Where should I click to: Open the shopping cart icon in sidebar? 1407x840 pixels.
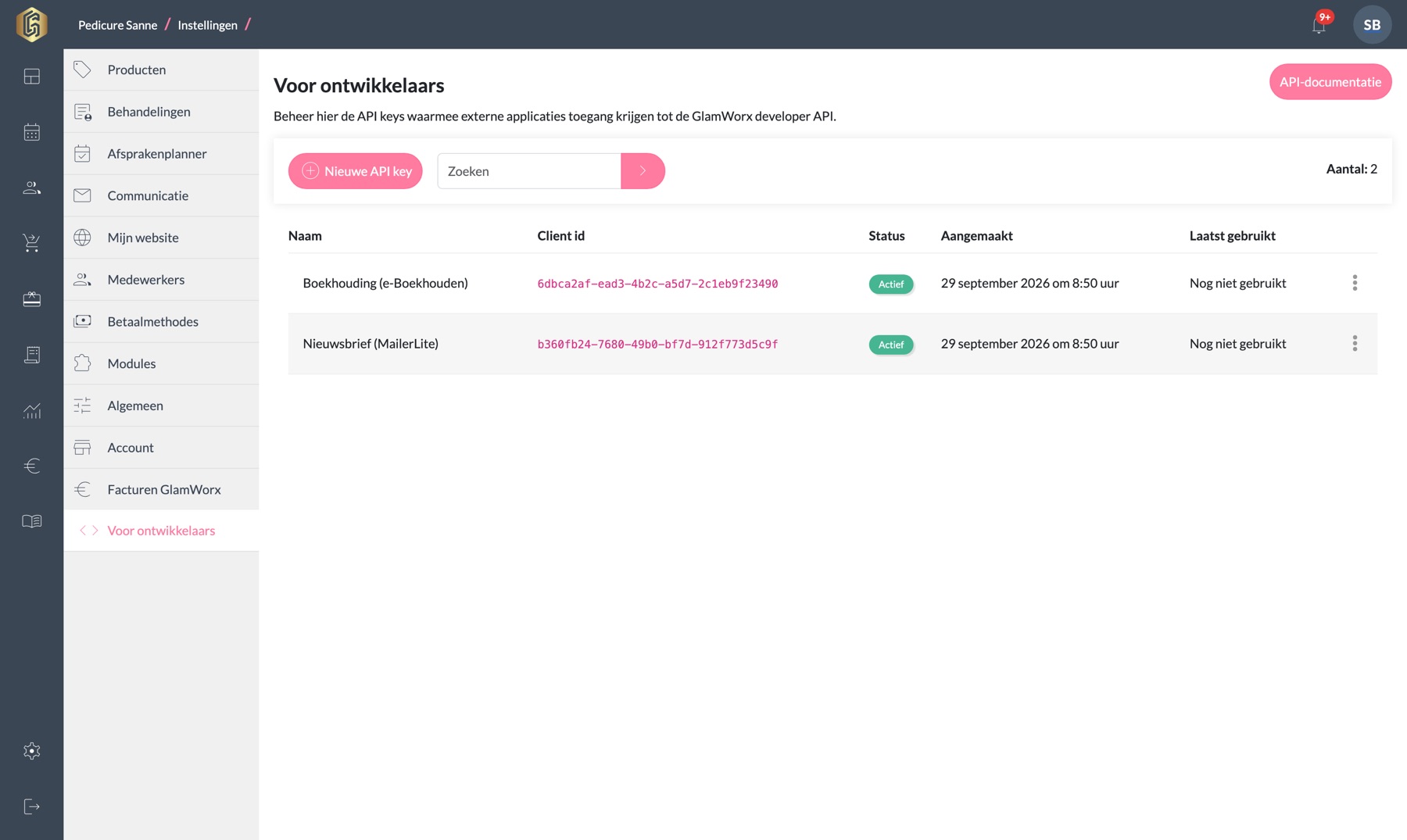tap(31, 243)
